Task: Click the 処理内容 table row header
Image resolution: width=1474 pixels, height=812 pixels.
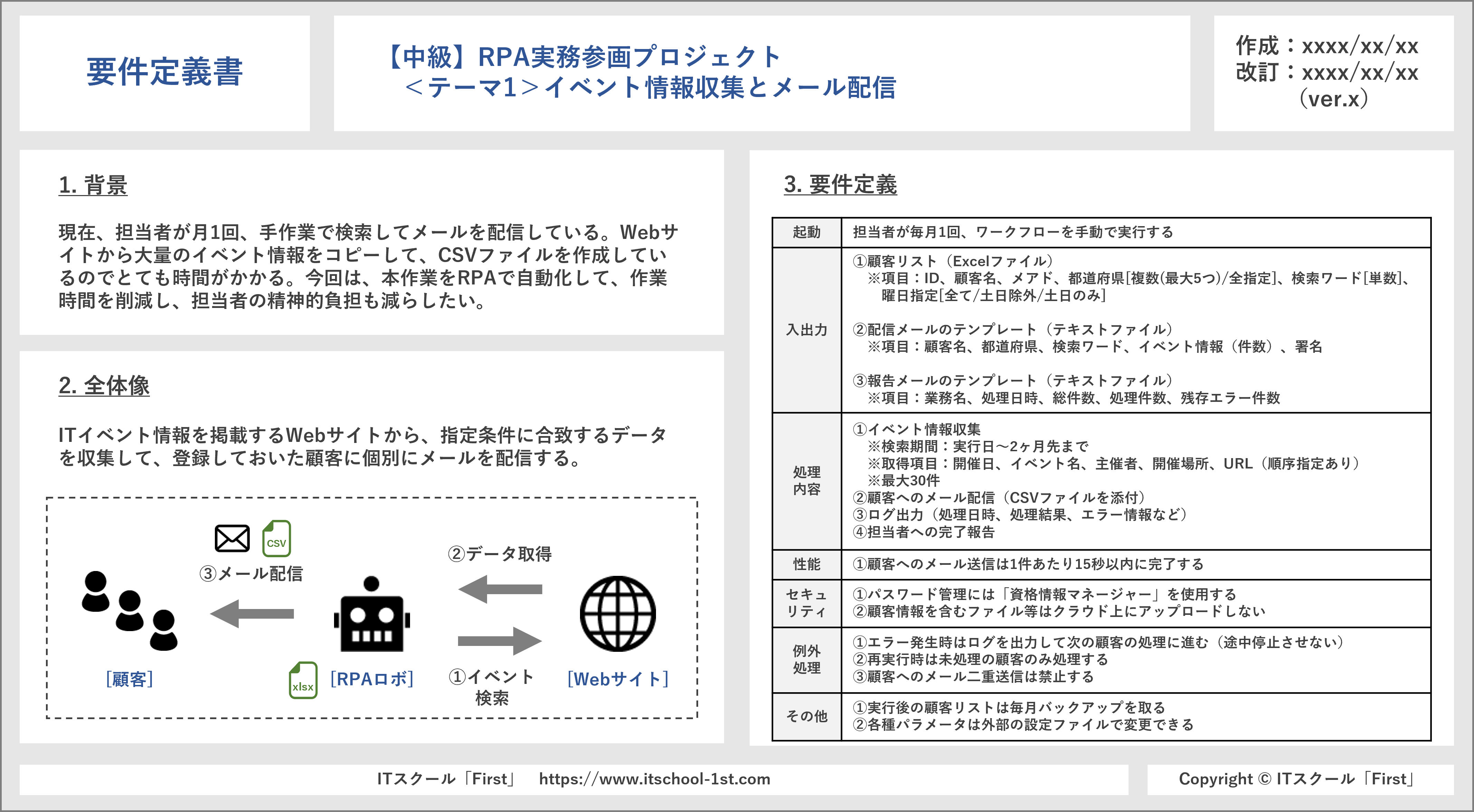Action: (807, 480)
